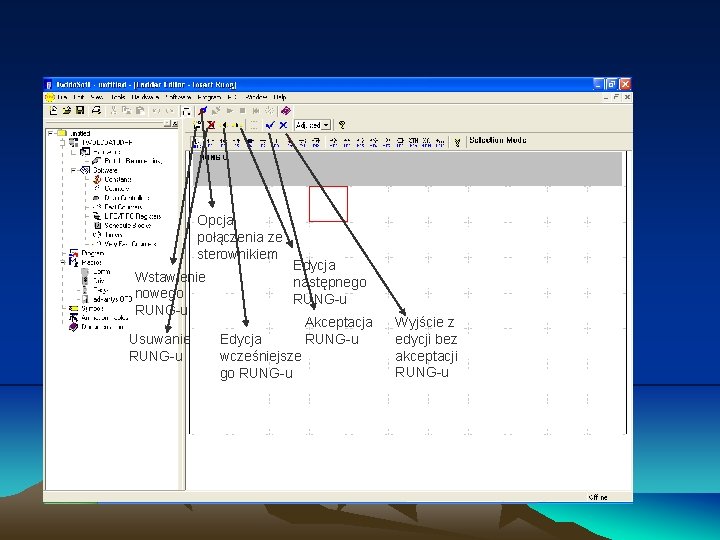Select Schedule Blocks tree item

point(127,225)
